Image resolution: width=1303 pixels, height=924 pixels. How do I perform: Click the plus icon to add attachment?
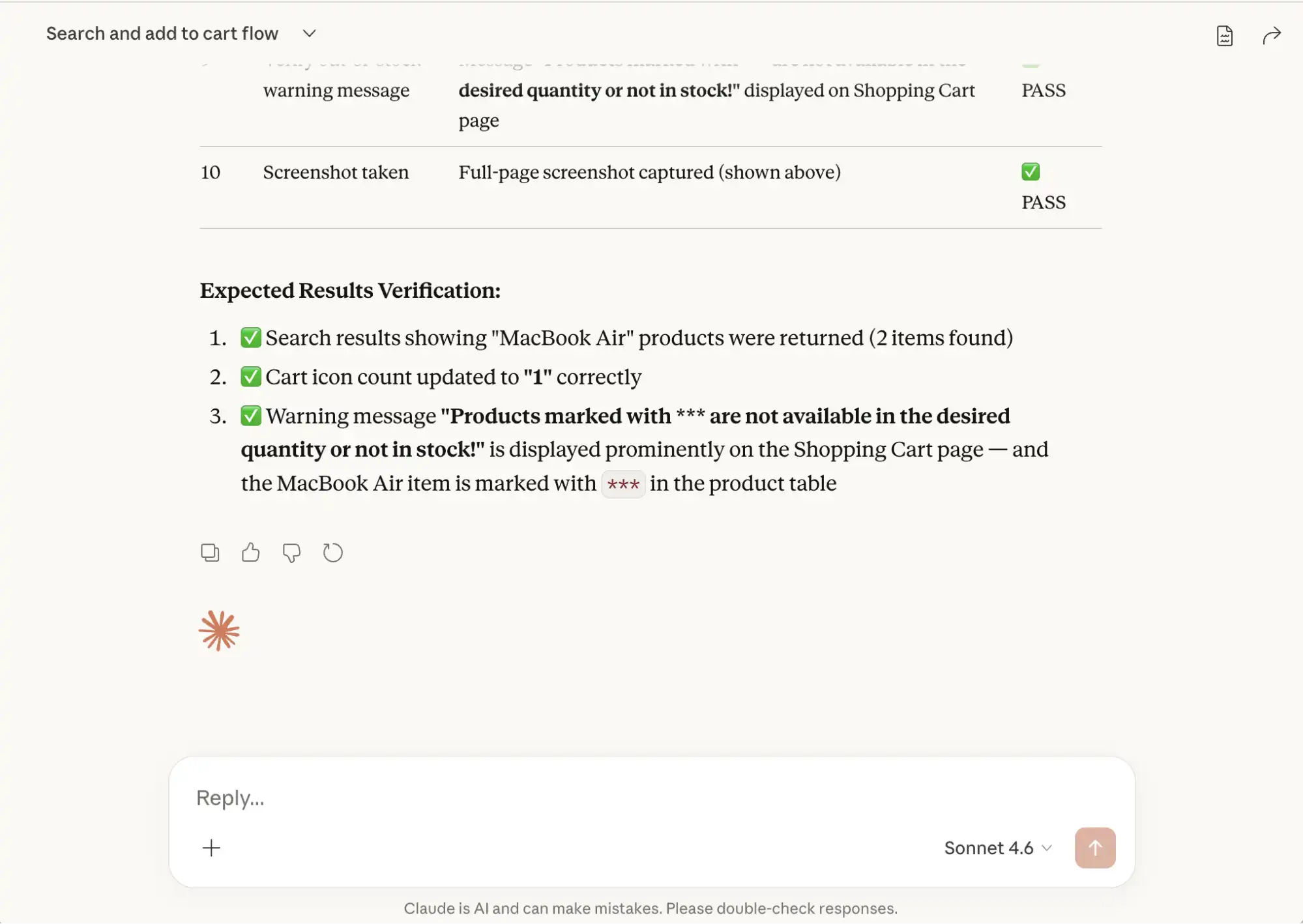(211, 848)
